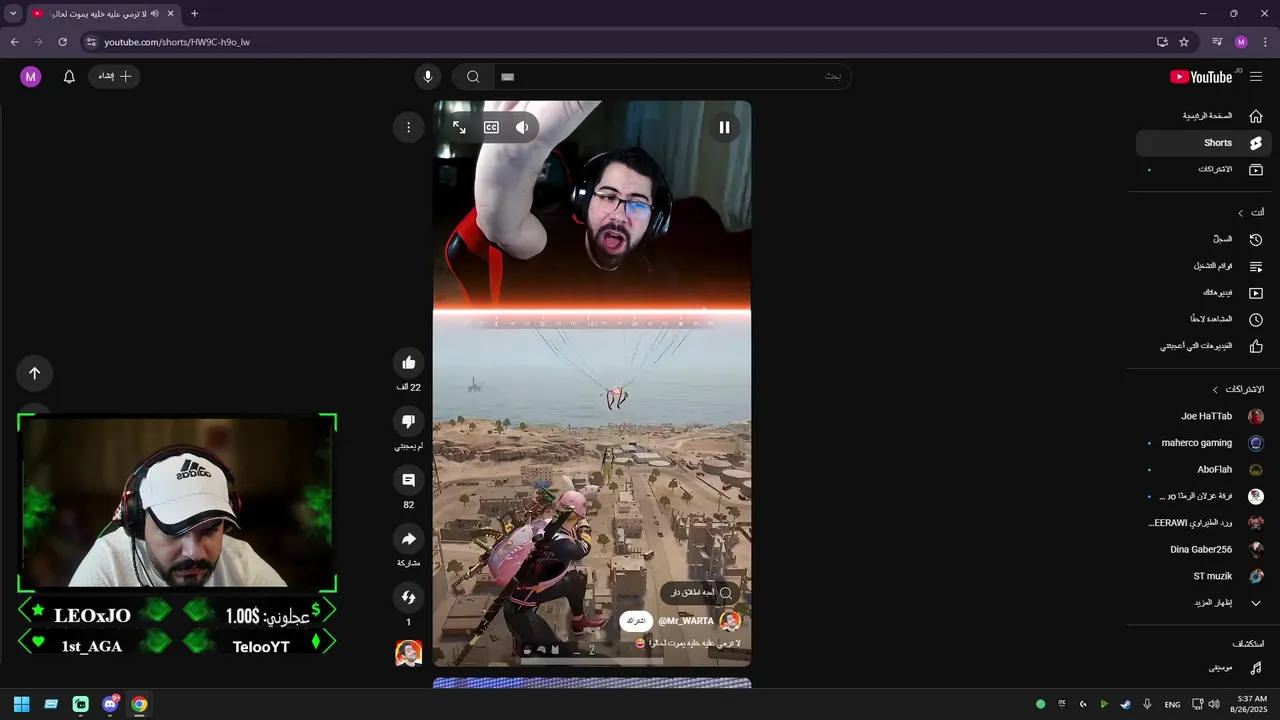
Task: Open Subscriptions in the sidebar
Action: pyautogui.click(x=1204, y=170)
